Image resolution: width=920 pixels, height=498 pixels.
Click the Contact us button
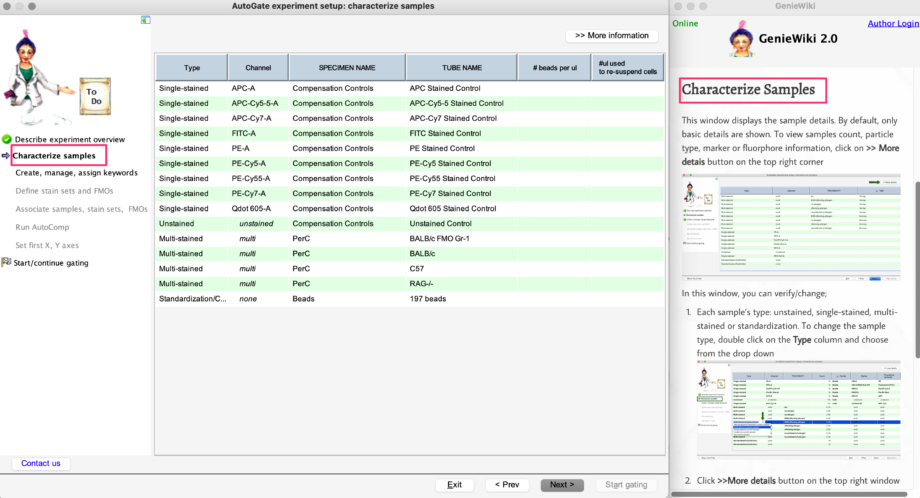tap(41, 463)
